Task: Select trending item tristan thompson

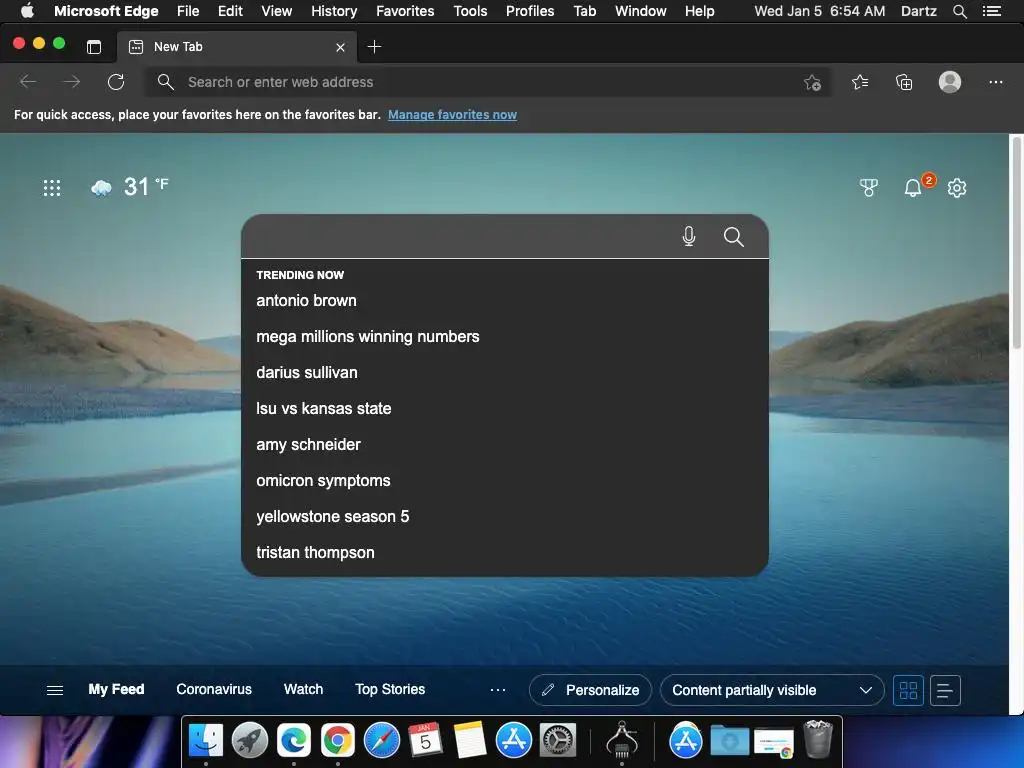Action: tap(504, 552)
